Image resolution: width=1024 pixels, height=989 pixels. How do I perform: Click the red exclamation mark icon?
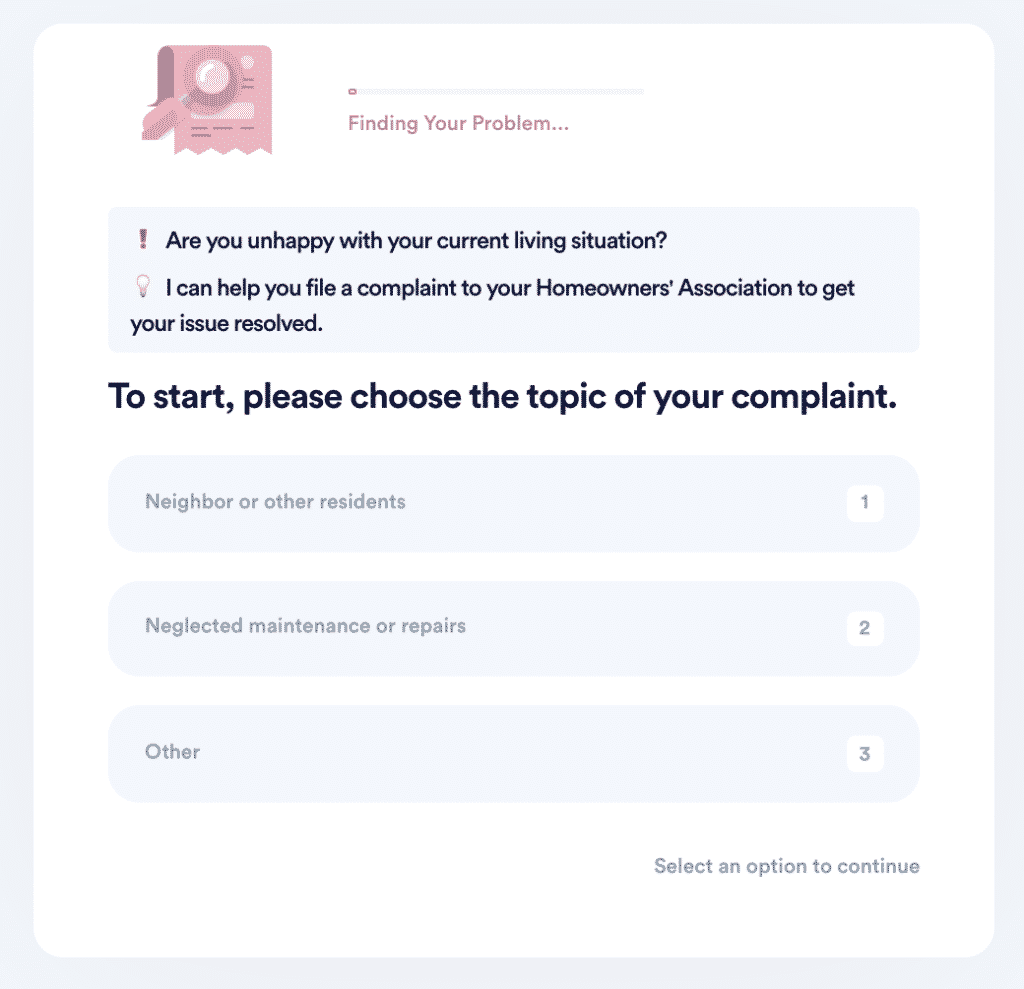[x=142, y=241]
